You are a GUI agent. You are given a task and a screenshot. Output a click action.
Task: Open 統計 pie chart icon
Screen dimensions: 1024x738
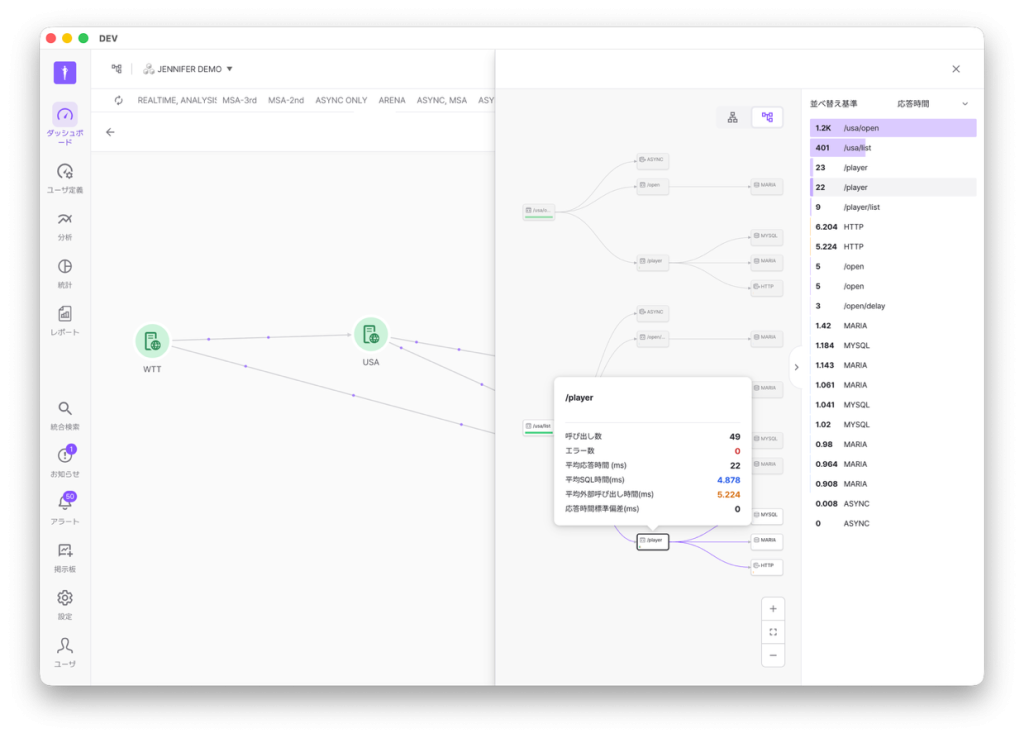(64, 267)
